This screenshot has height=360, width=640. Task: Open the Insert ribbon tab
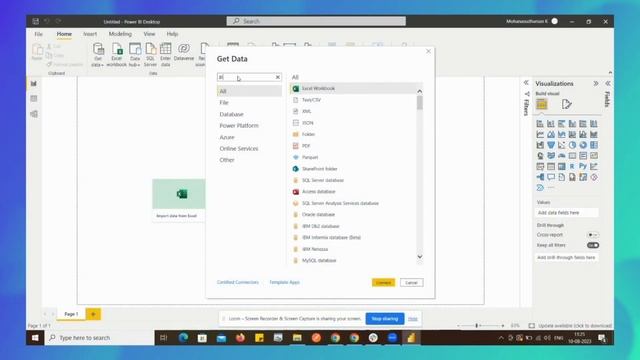90,34
